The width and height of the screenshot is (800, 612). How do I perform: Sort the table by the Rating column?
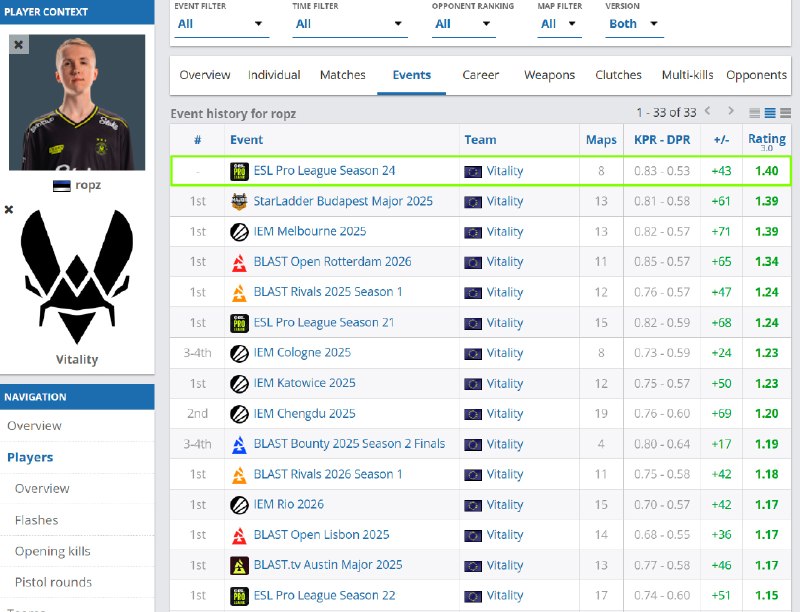point(767,139)
